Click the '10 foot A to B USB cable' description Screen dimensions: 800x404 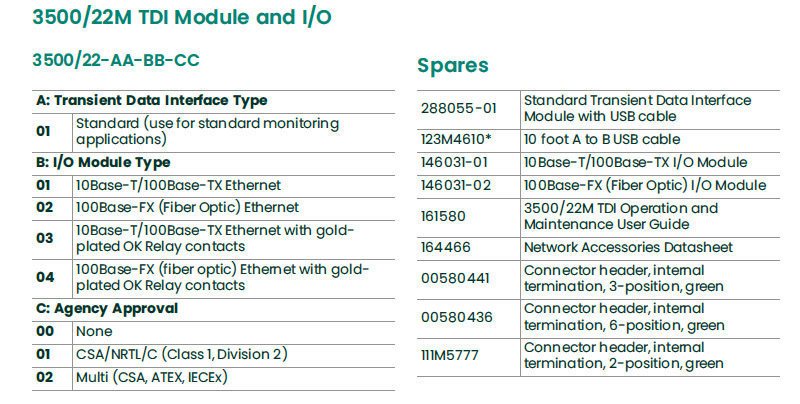coord(602,139)
